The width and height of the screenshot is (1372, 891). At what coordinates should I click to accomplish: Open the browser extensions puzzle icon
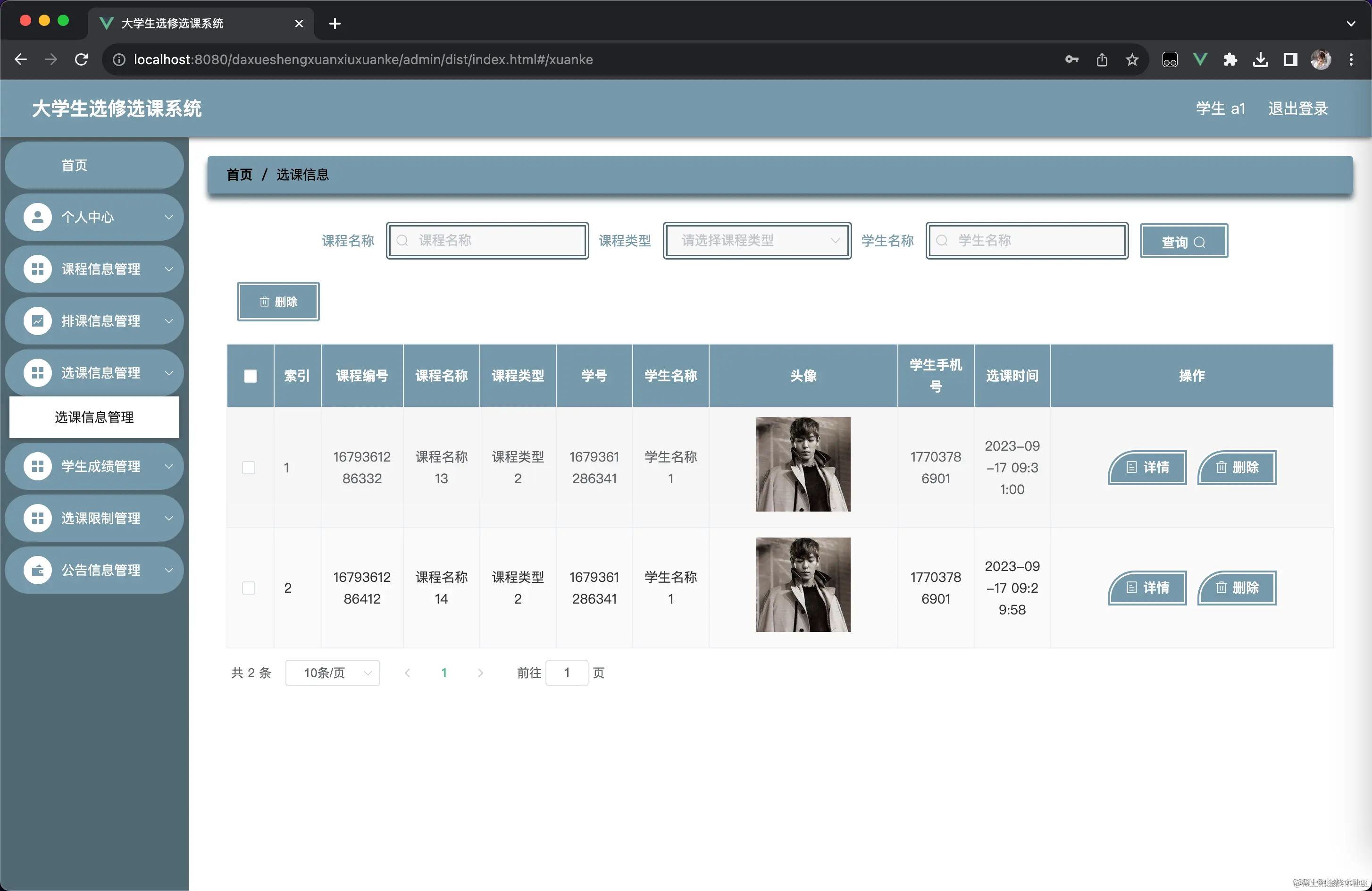1230,59
